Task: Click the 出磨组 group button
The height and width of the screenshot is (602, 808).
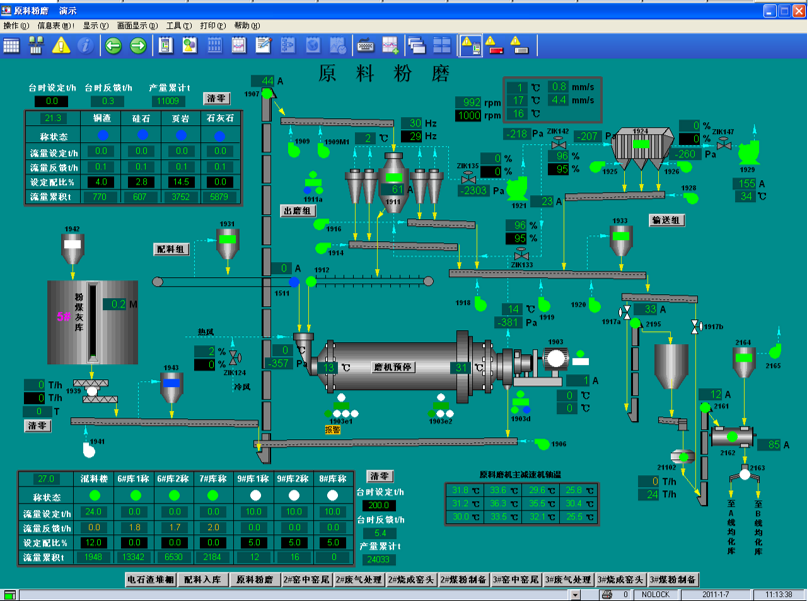Action: point(298,211)
